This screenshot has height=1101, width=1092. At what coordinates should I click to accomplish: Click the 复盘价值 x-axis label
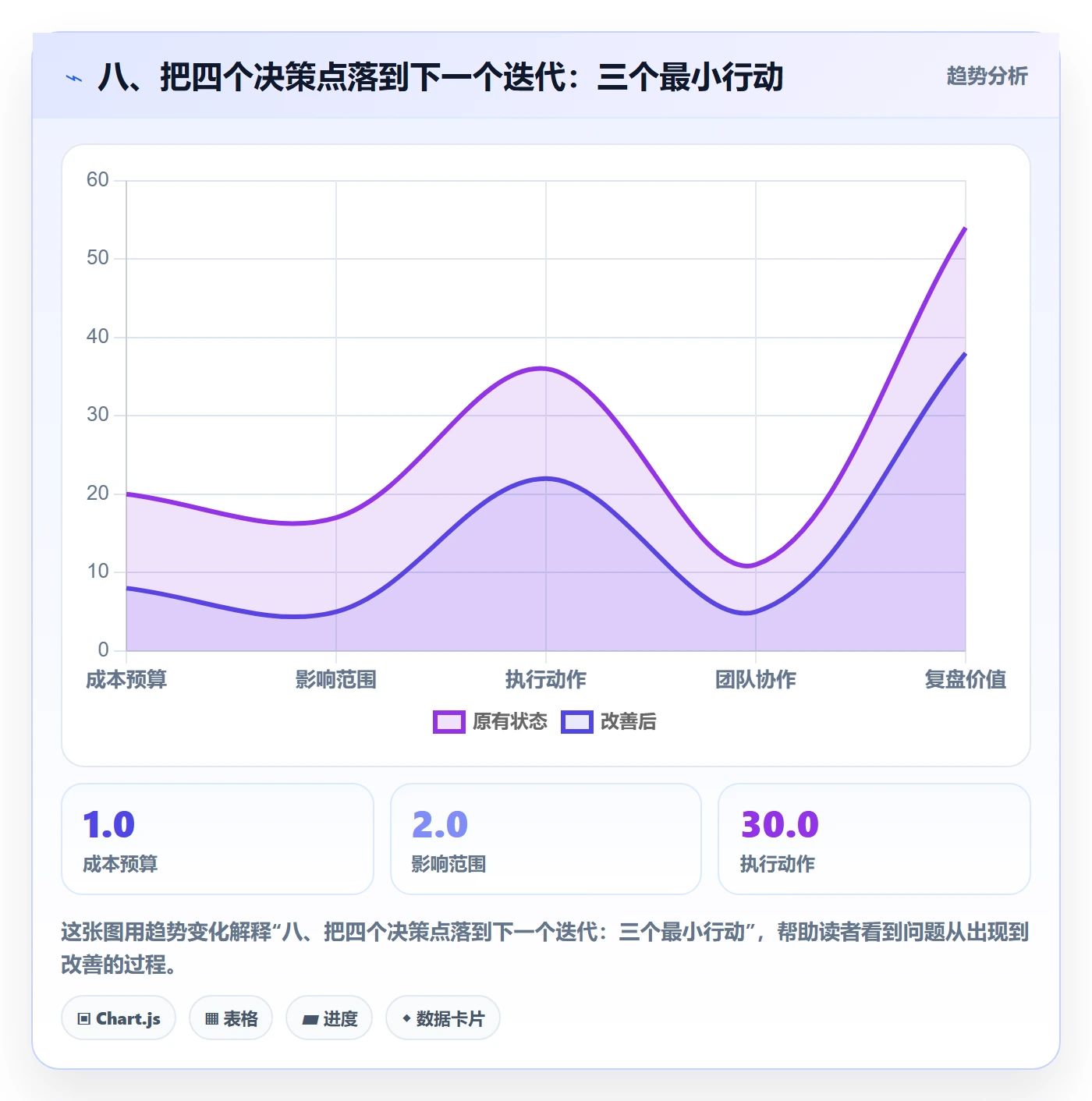pyautogui.click(x=965, y=680)
